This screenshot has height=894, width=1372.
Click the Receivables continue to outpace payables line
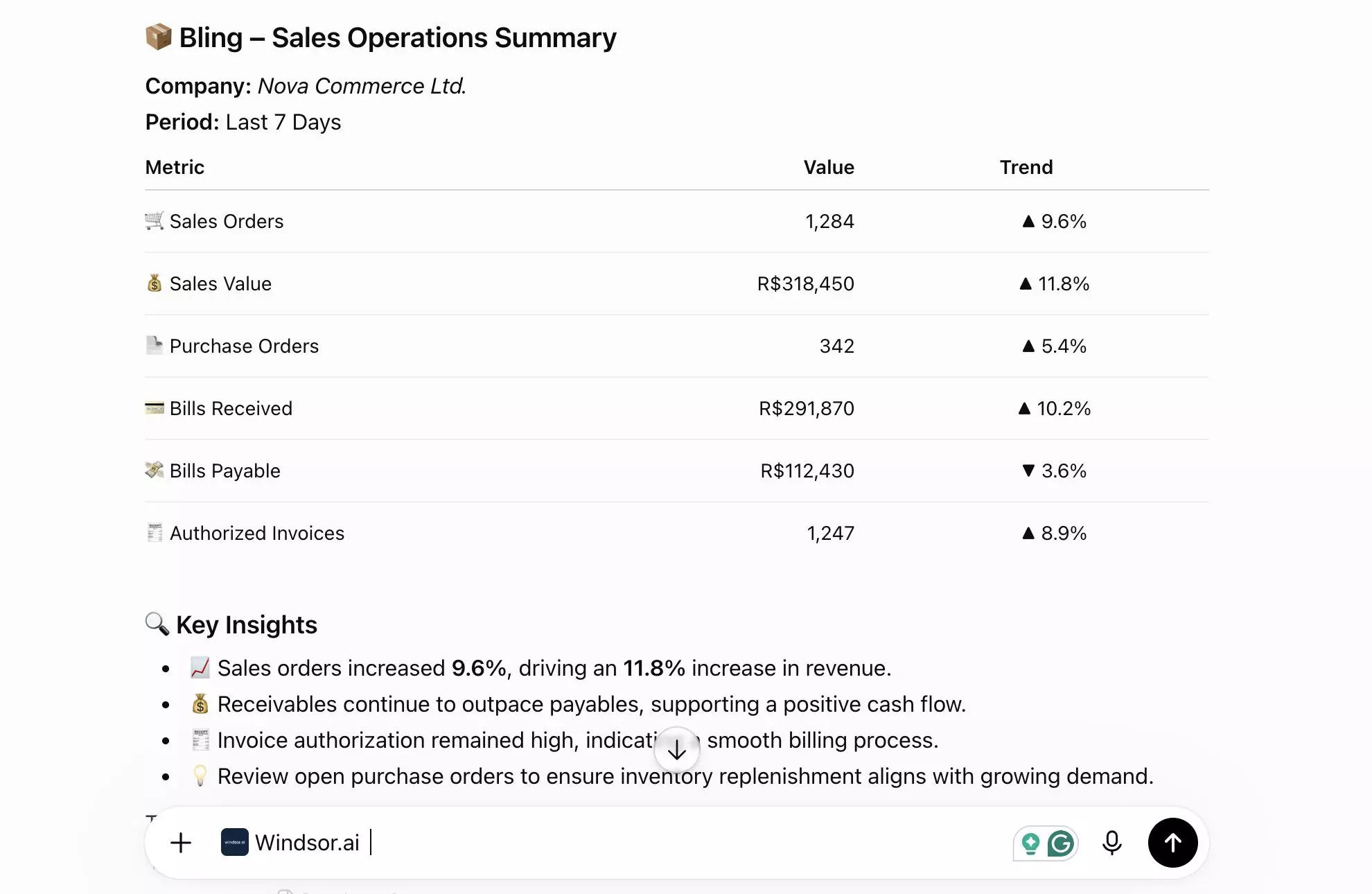coord(592,704)
